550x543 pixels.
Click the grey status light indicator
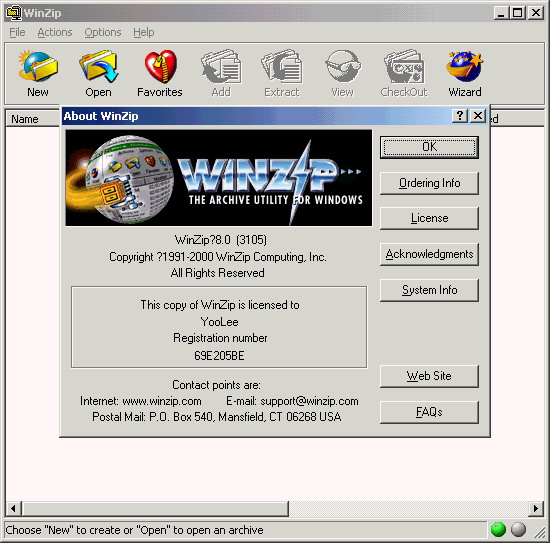(518, 529)
